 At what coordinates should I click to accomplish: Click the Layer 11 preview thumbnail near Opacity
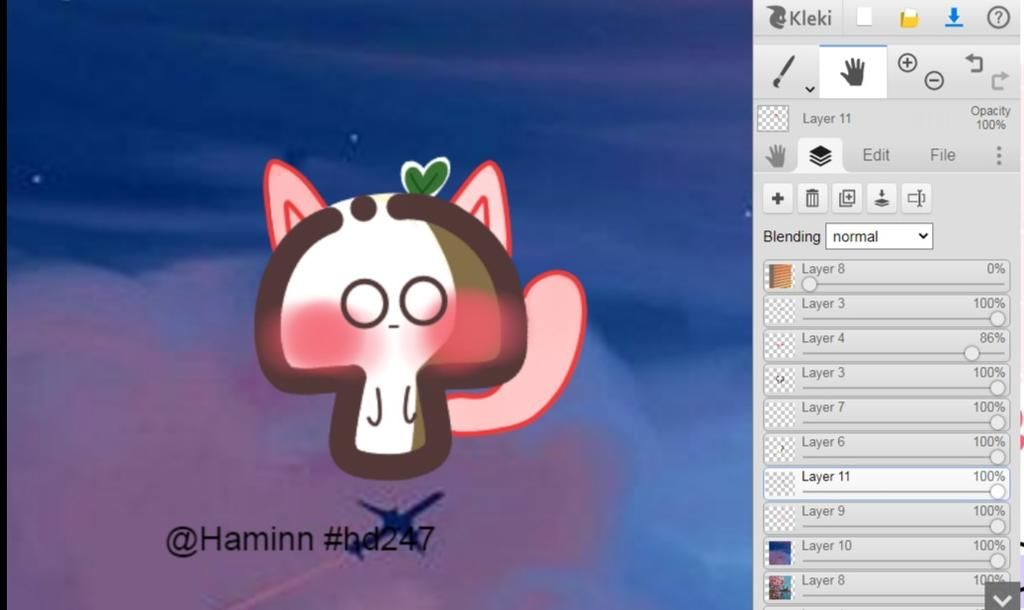773,119
